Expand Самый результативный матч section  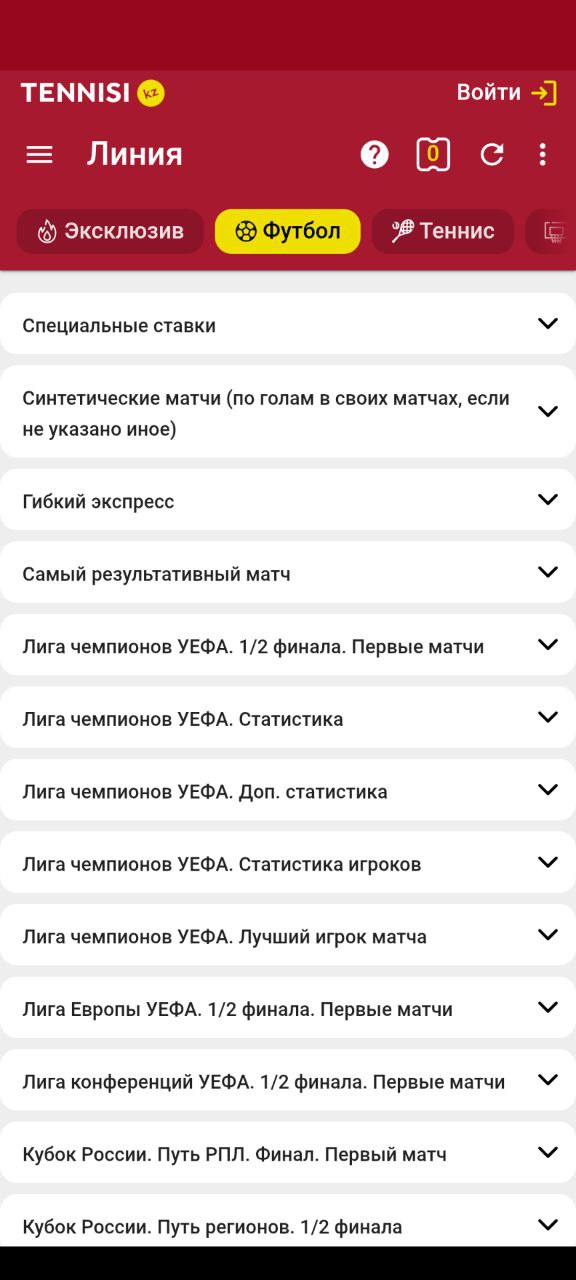click(288, 573)
